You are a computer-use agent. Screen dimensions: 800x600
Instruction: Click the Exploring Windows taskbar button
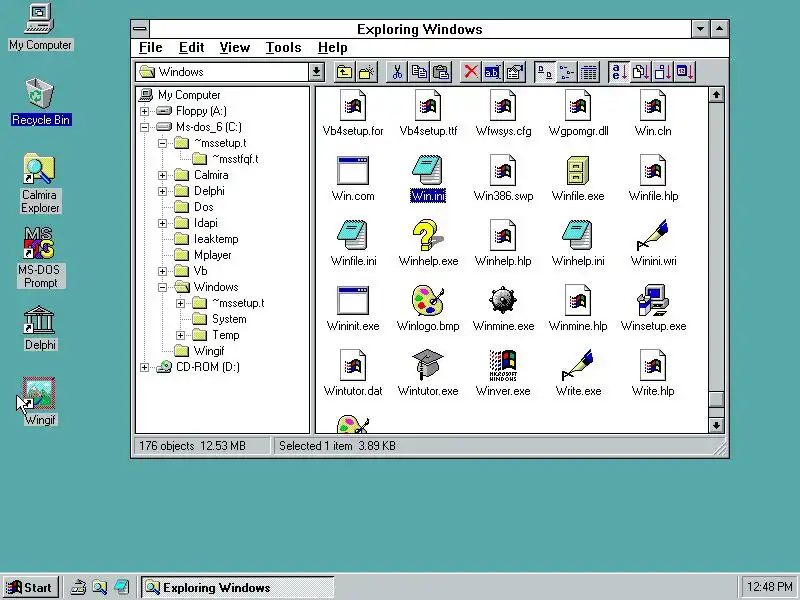coord(237,588)
